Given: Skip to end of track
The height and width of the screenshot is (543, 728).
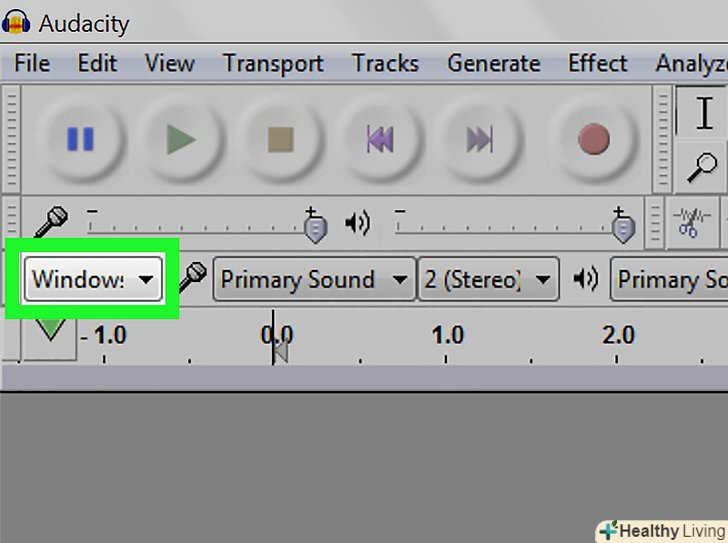Looking at the screenshot, I should coord(480,139).
